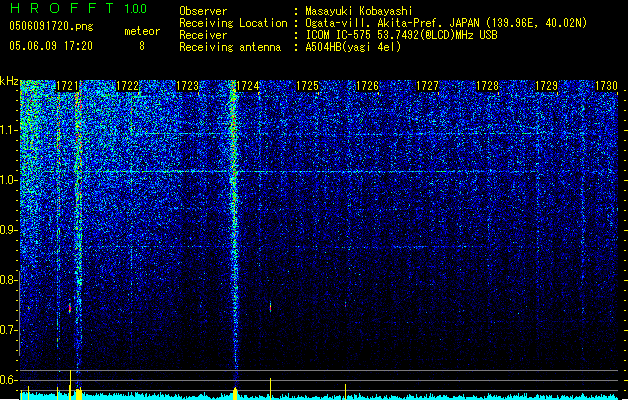Click the ICOM IC-575 receiver text

tap(402, 35)
